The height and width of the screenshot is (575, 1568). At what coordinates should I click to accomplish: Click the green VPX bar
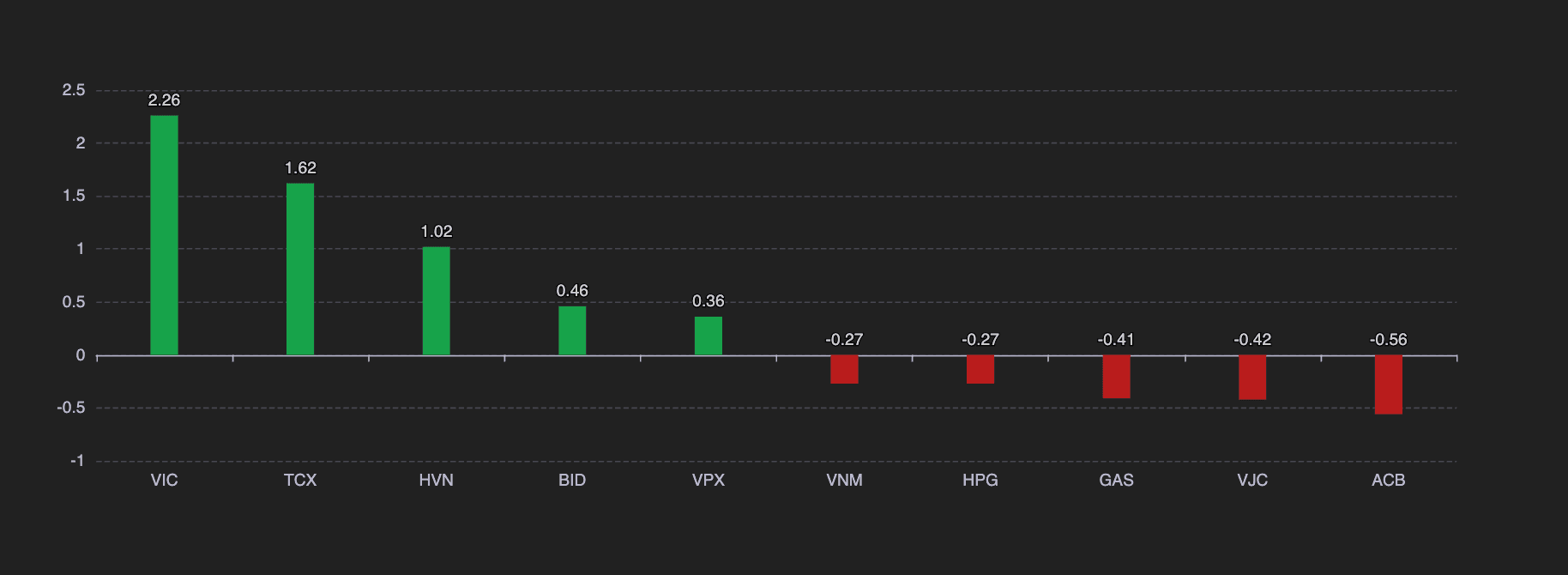coord(709,336)
